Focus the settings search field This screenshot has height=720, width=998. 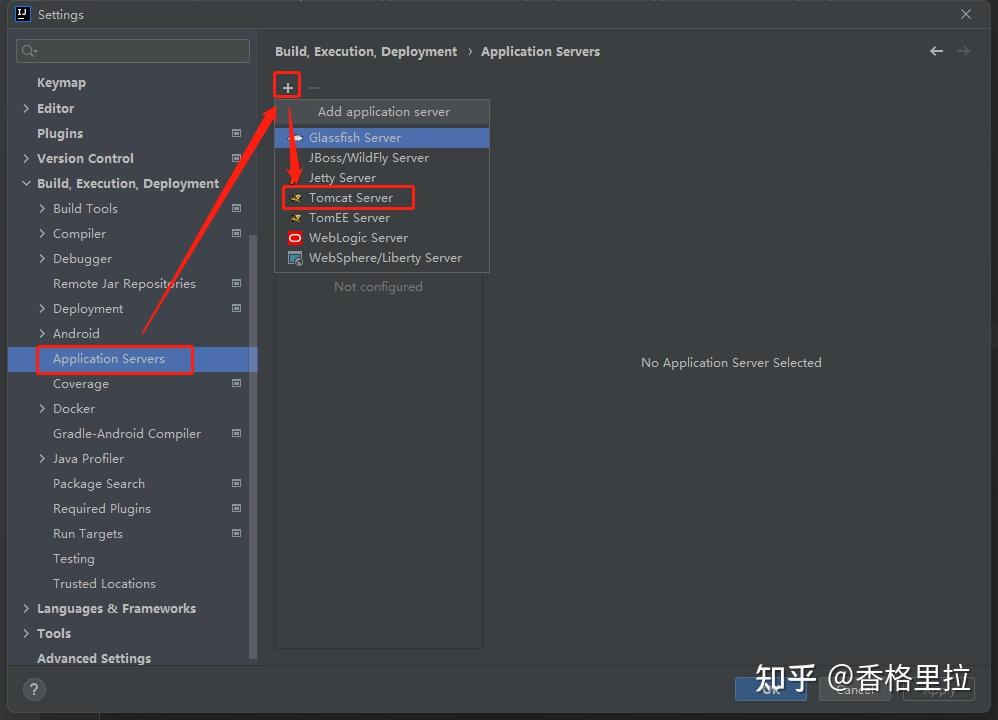pyautogui.click(x=132, y=51)
